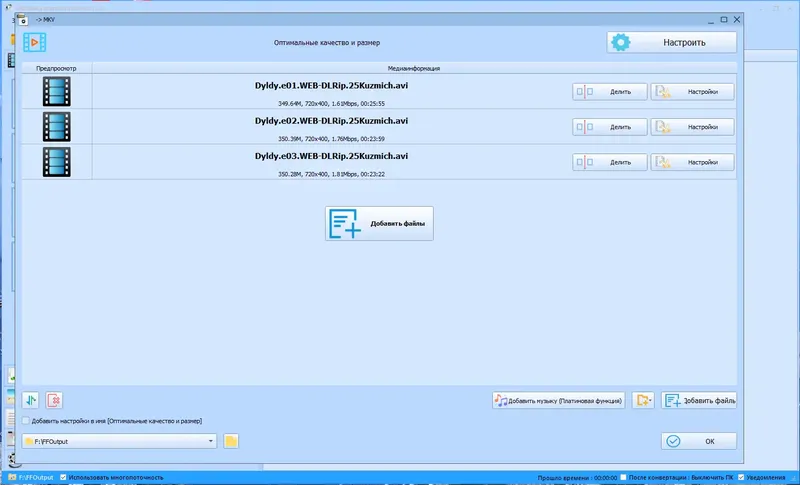The height and width of the screenshot is (485, 800).
Task: Toggle Уведомления checkbox in status bar
Action: pyautogui.click(x=741, y=477)
